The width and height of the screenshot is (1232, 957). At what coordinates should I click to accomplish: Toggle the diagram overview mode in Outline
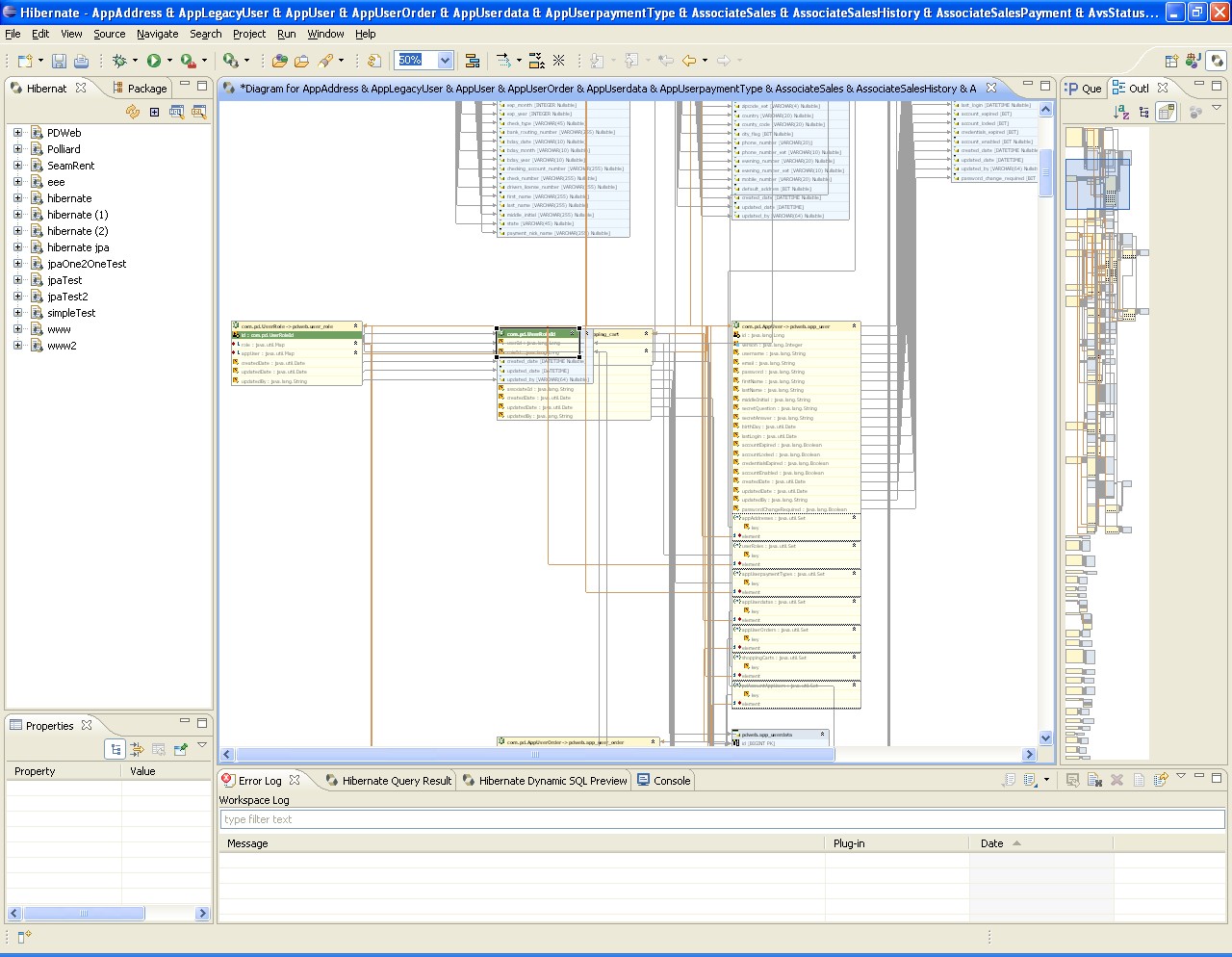tap(1167, 112)
